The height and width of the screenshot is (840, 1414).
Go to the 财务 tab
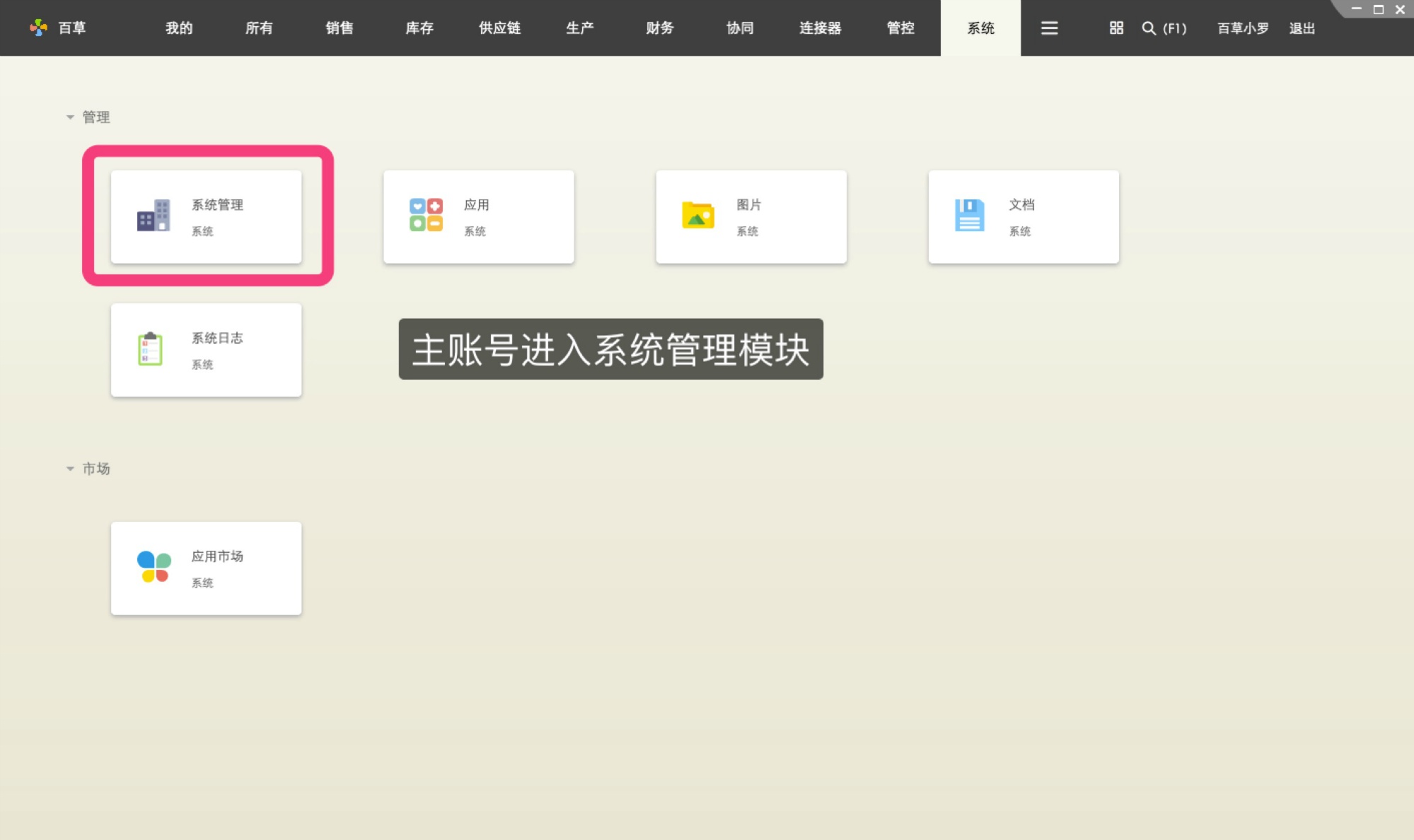click(x=660, y=28)
